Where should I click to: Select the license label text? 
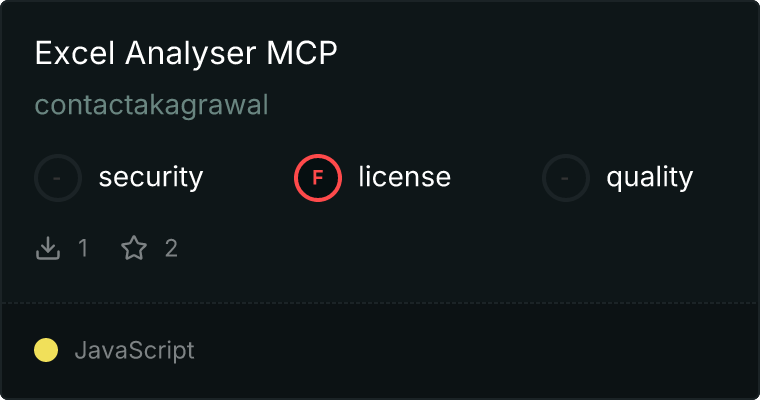(405, 176)
